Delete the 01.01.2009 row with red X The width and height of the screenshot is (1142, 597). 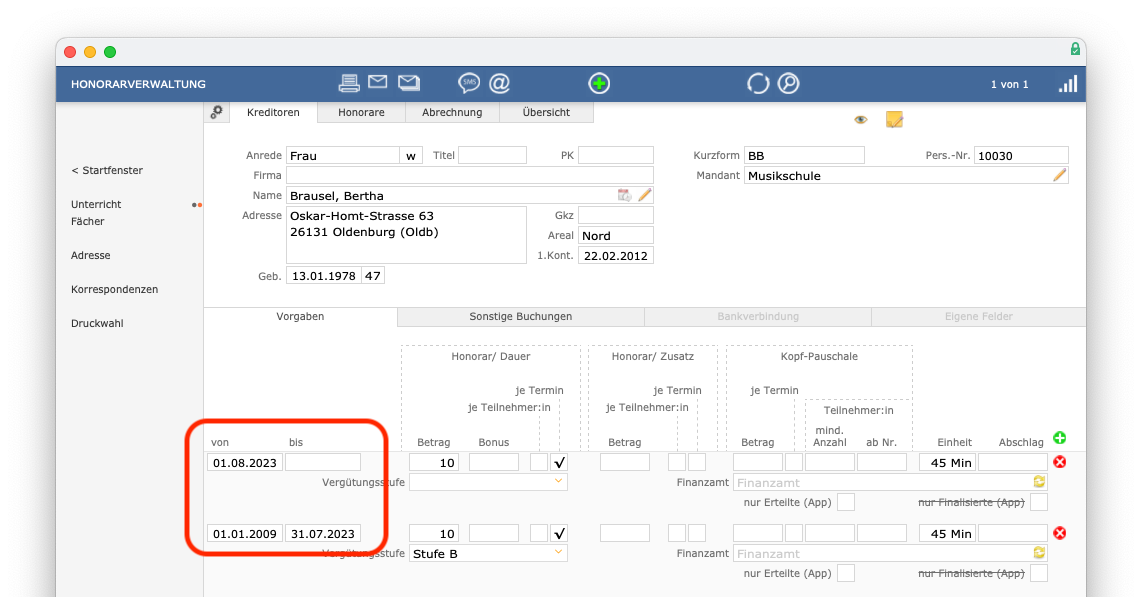coord(1060,533)
